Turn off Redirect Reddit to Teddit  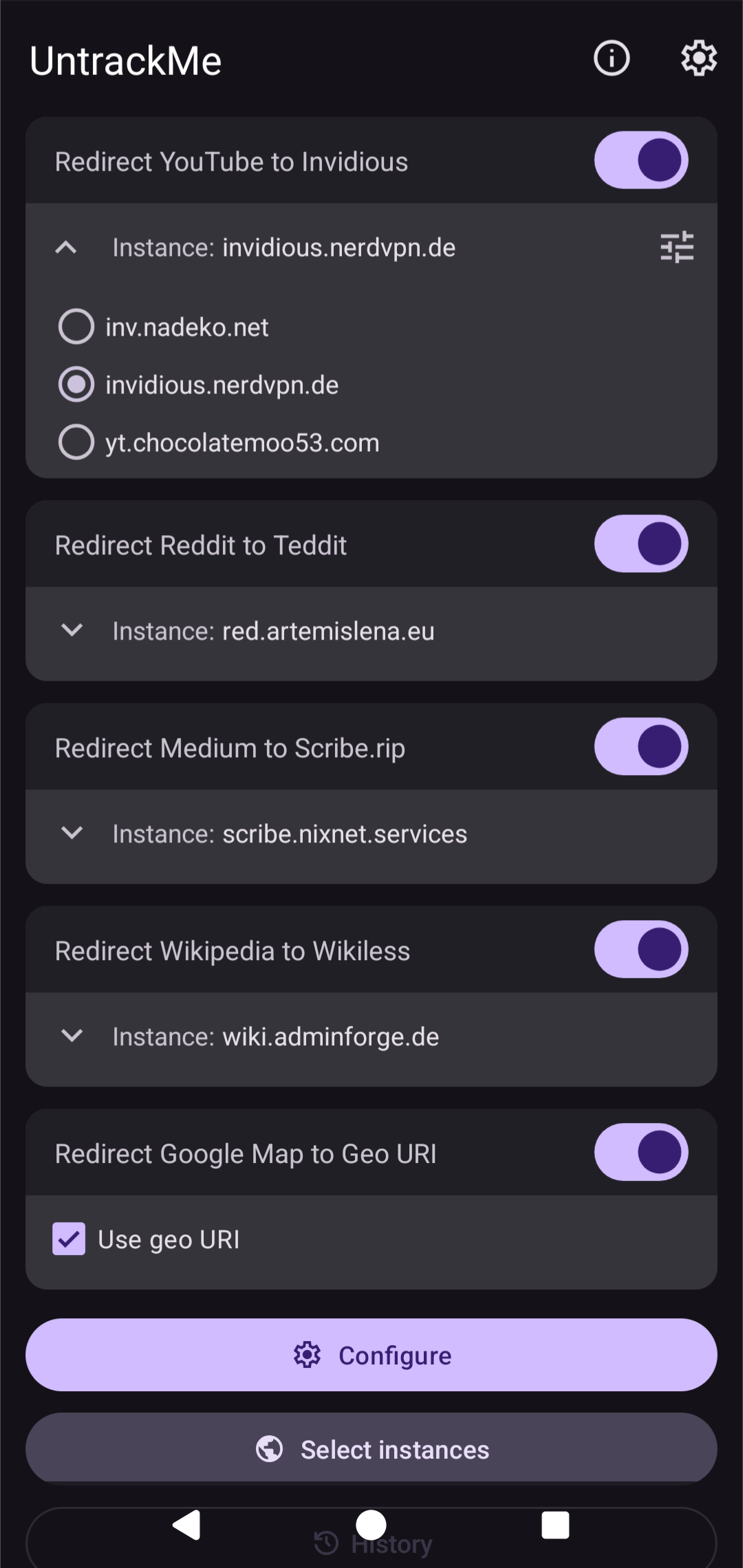tap(641, 544)
